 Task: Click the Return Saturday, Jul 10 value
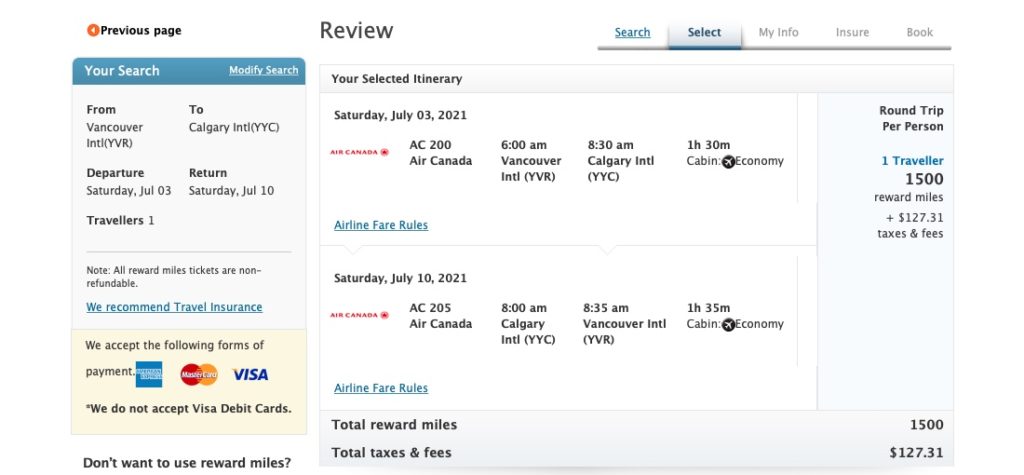point(231,191)
